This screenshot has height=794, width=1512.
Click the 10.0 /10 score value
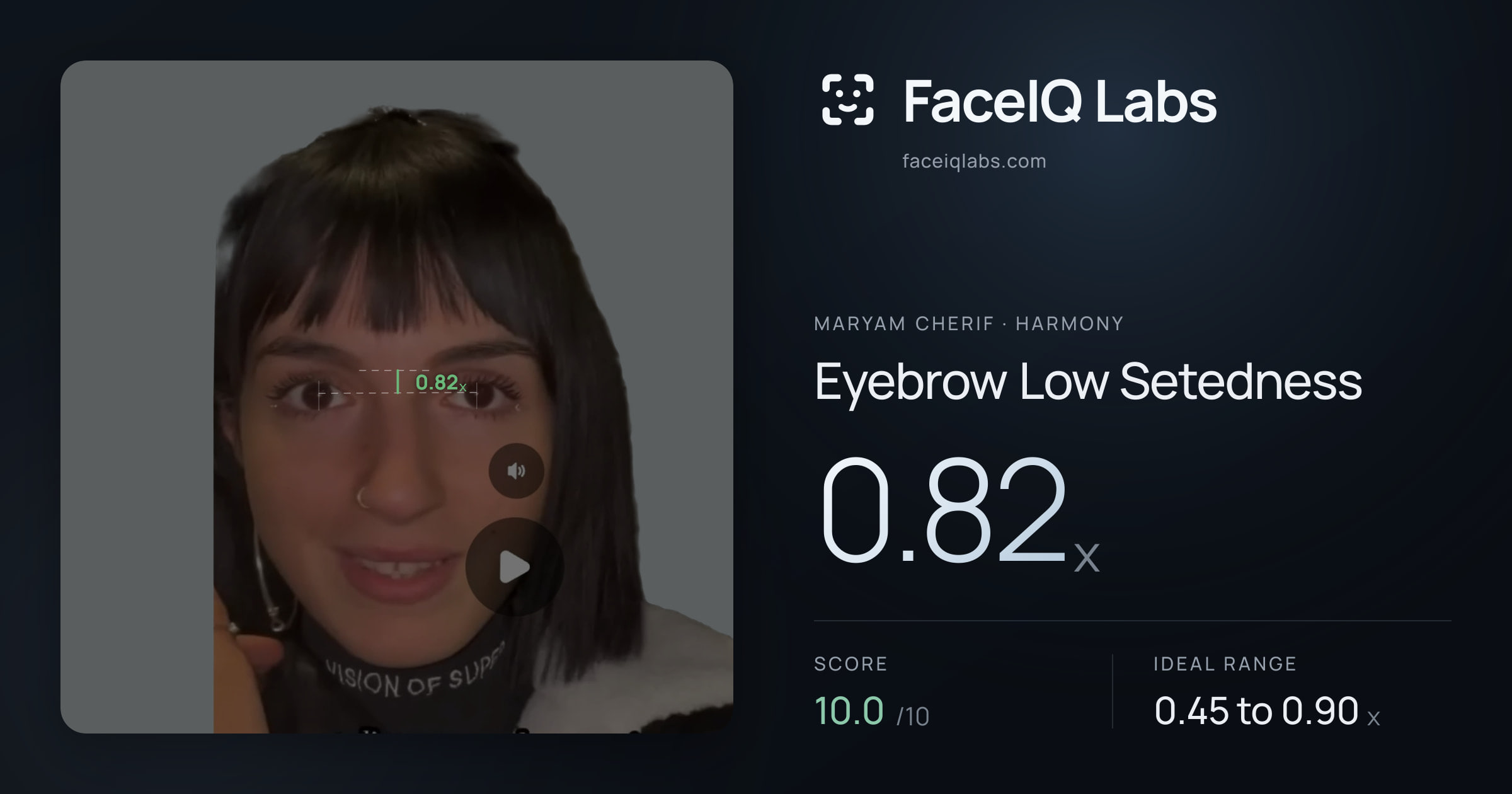(x=872, y=711)
